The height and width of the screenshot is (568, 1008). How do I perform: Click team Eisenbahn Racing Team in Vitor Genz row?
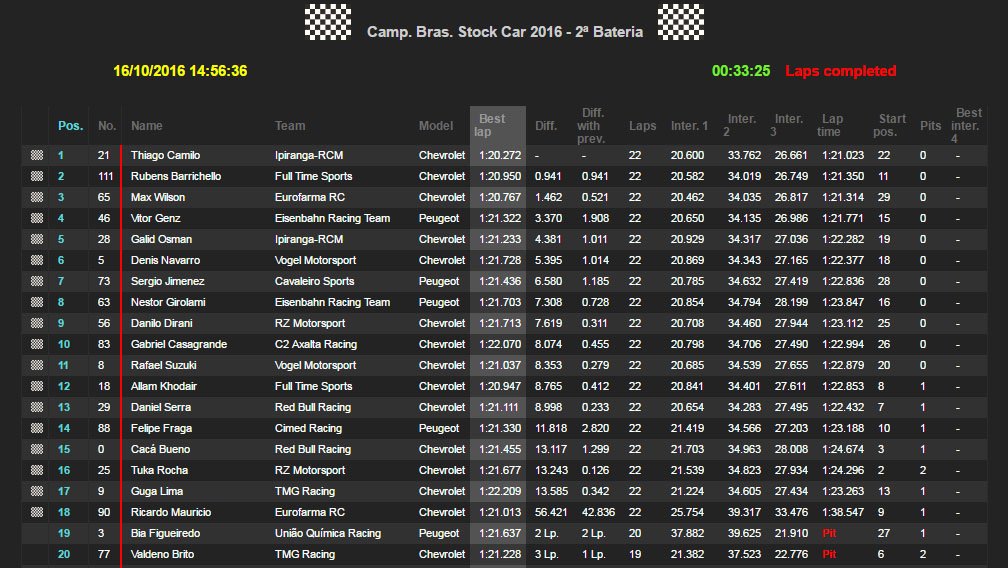coord(332,218)
